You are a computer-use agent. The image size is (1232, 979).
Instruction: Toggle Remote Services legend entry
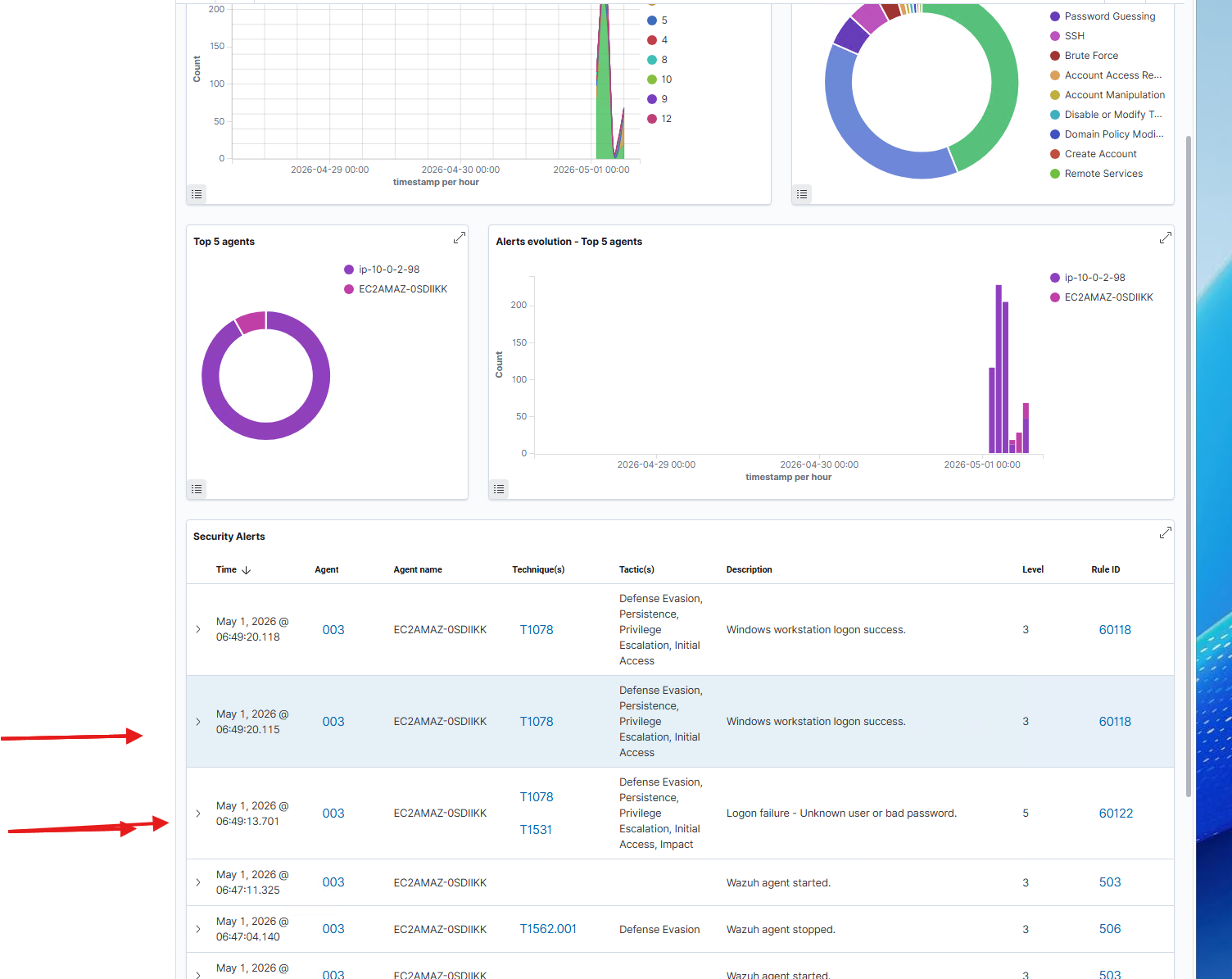1097,174
